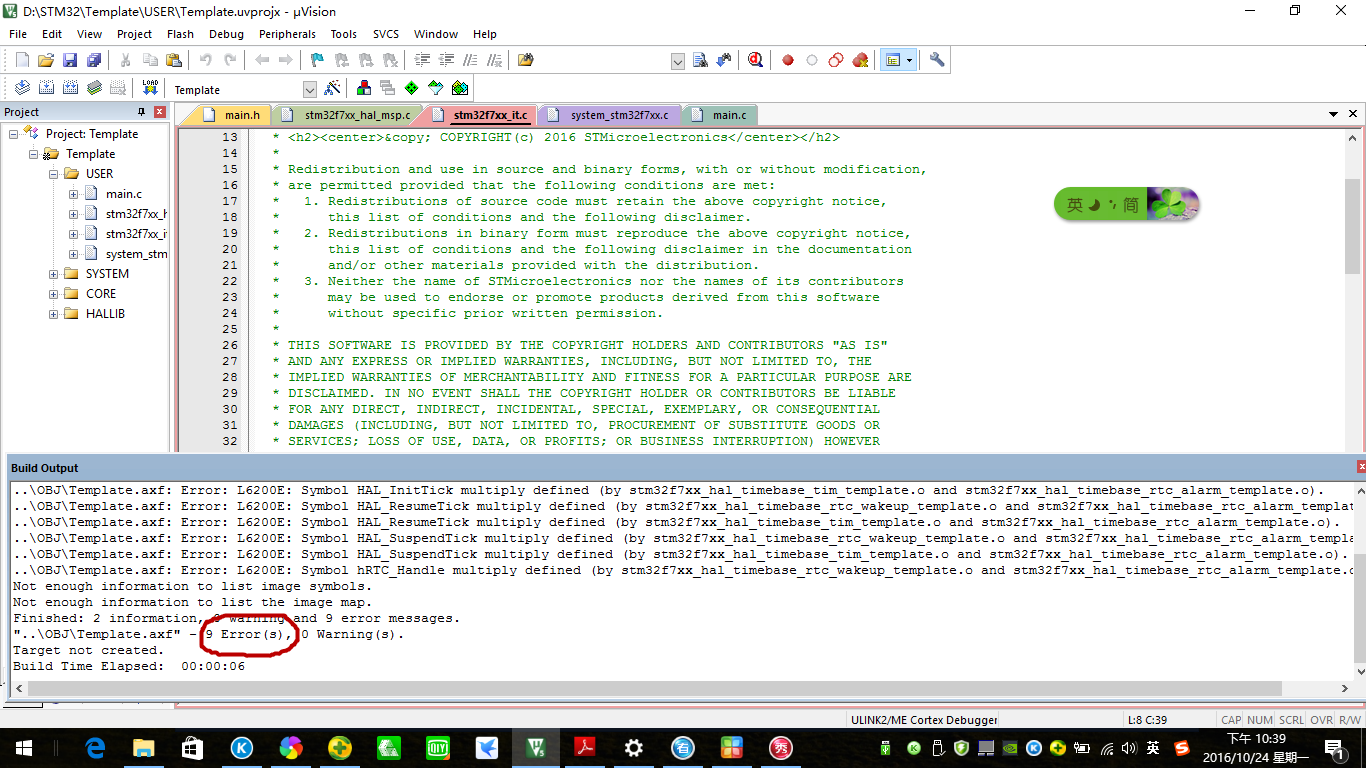Close the Build Output panel
This screenshot has width=1366, height=768.
click(x=1361, y=467)
